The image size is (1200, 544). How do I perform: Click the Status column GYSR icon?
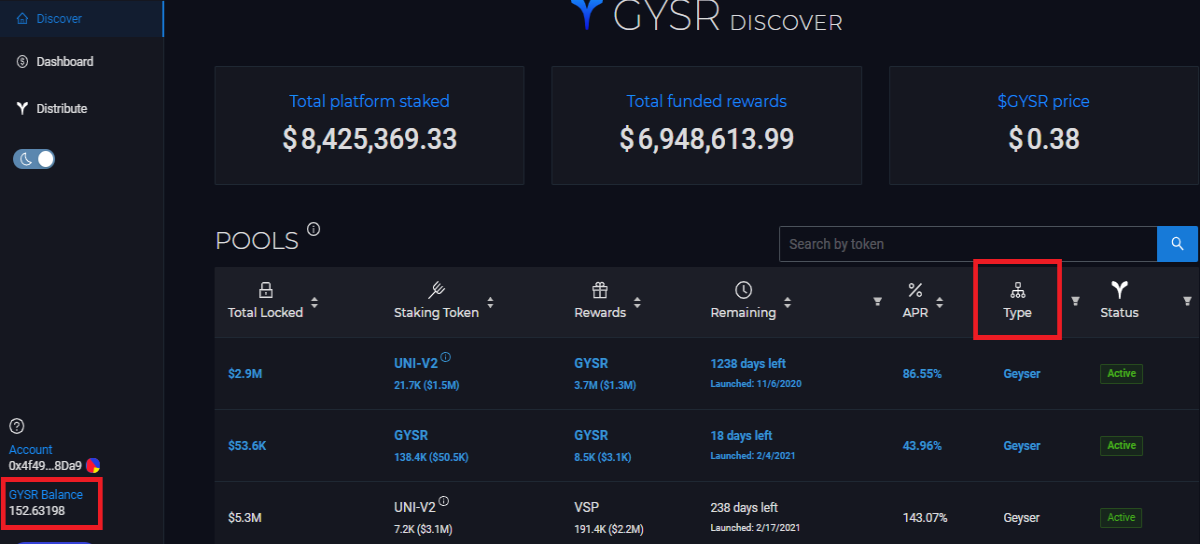tap(1119, 290)
